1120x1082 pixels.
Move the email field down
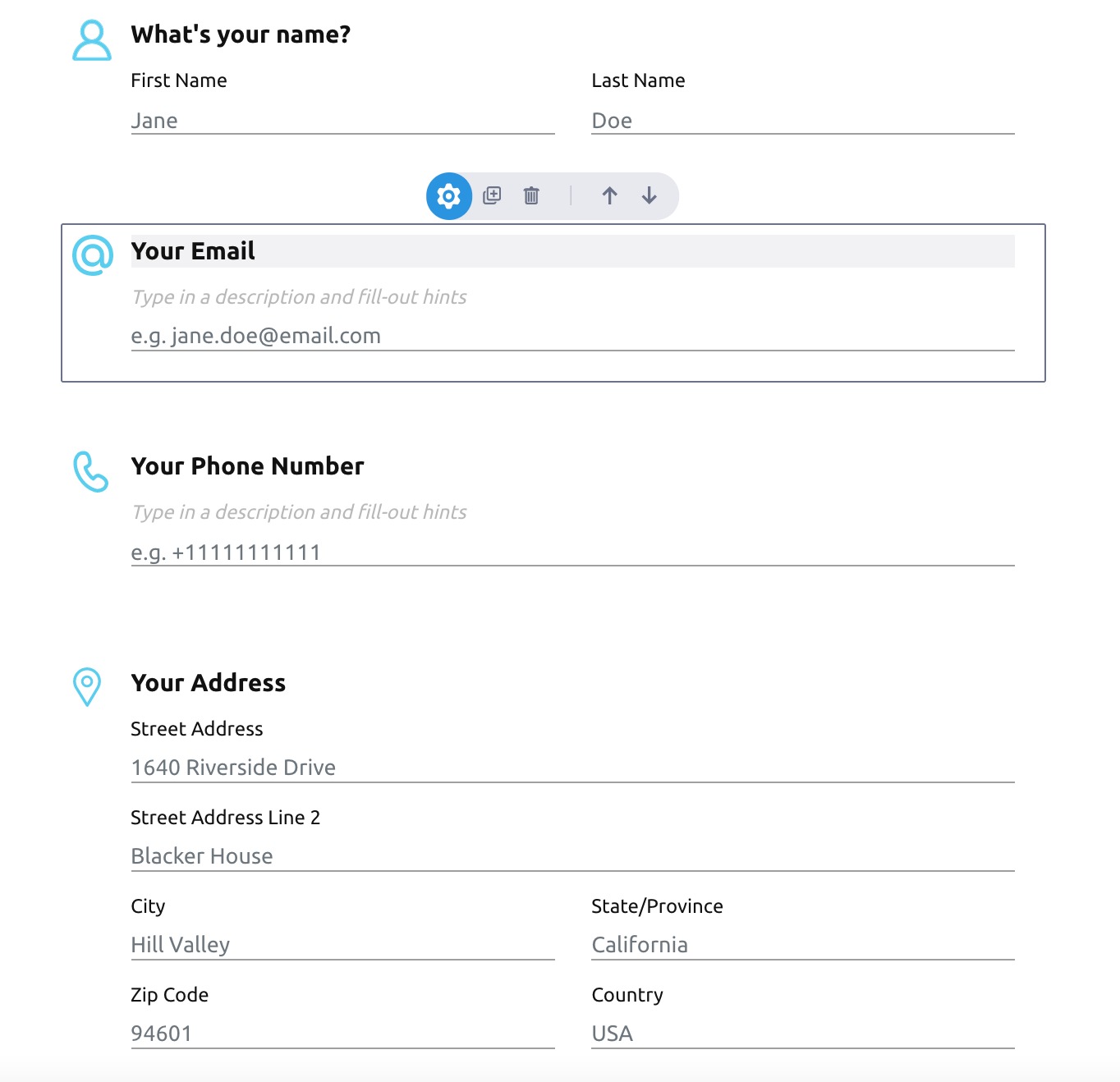[649, 196]
